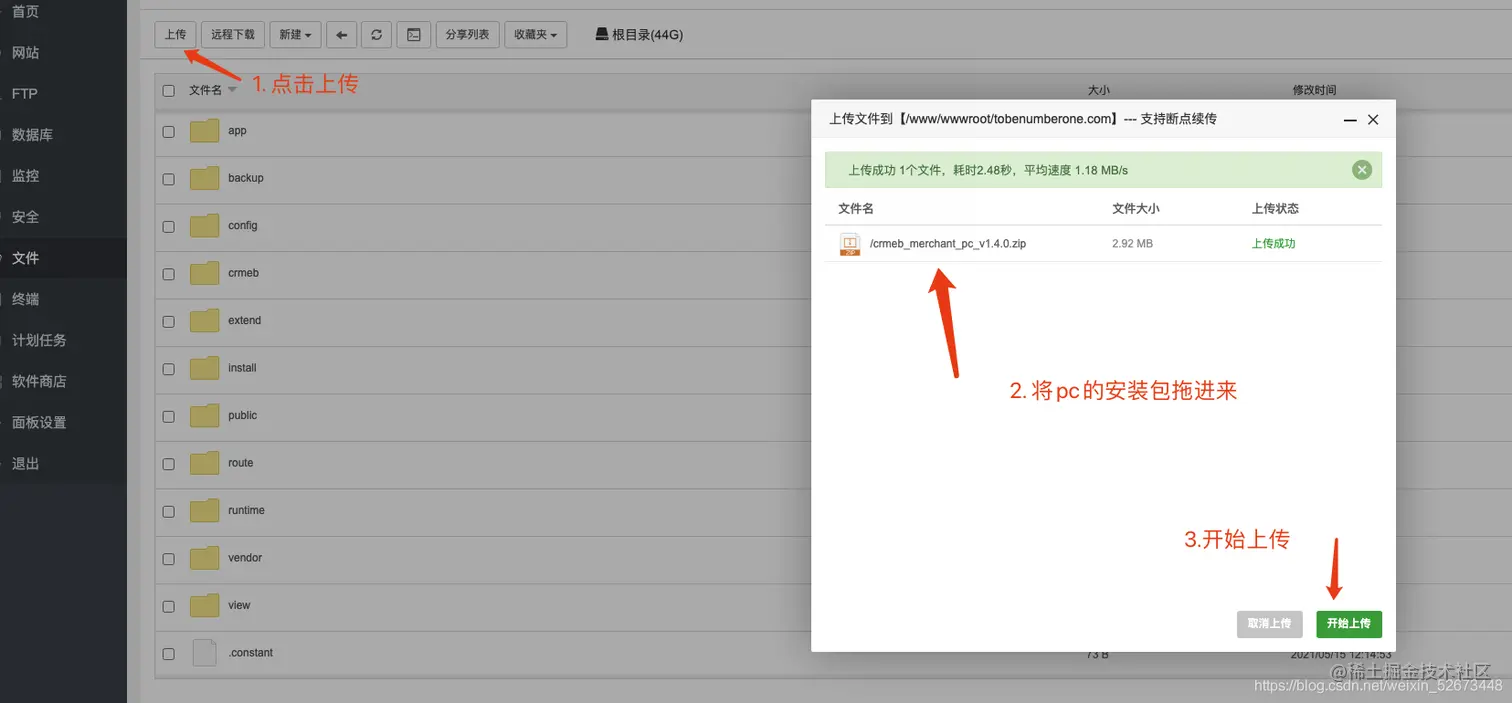Open the vendor folder icon

[204, 558]
